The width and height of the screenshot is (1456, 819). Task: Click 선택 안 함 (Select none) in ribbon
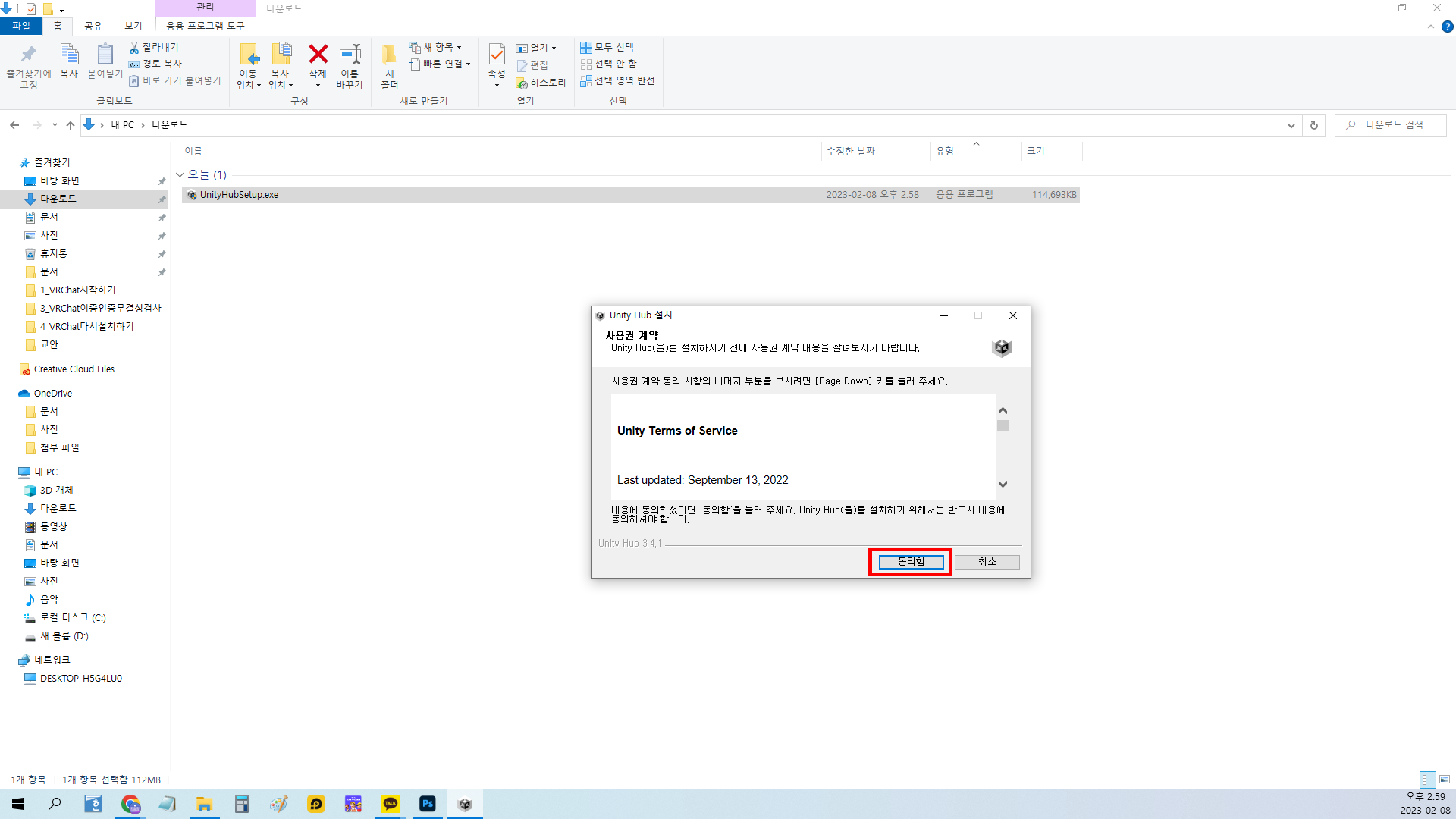[608, 64]
